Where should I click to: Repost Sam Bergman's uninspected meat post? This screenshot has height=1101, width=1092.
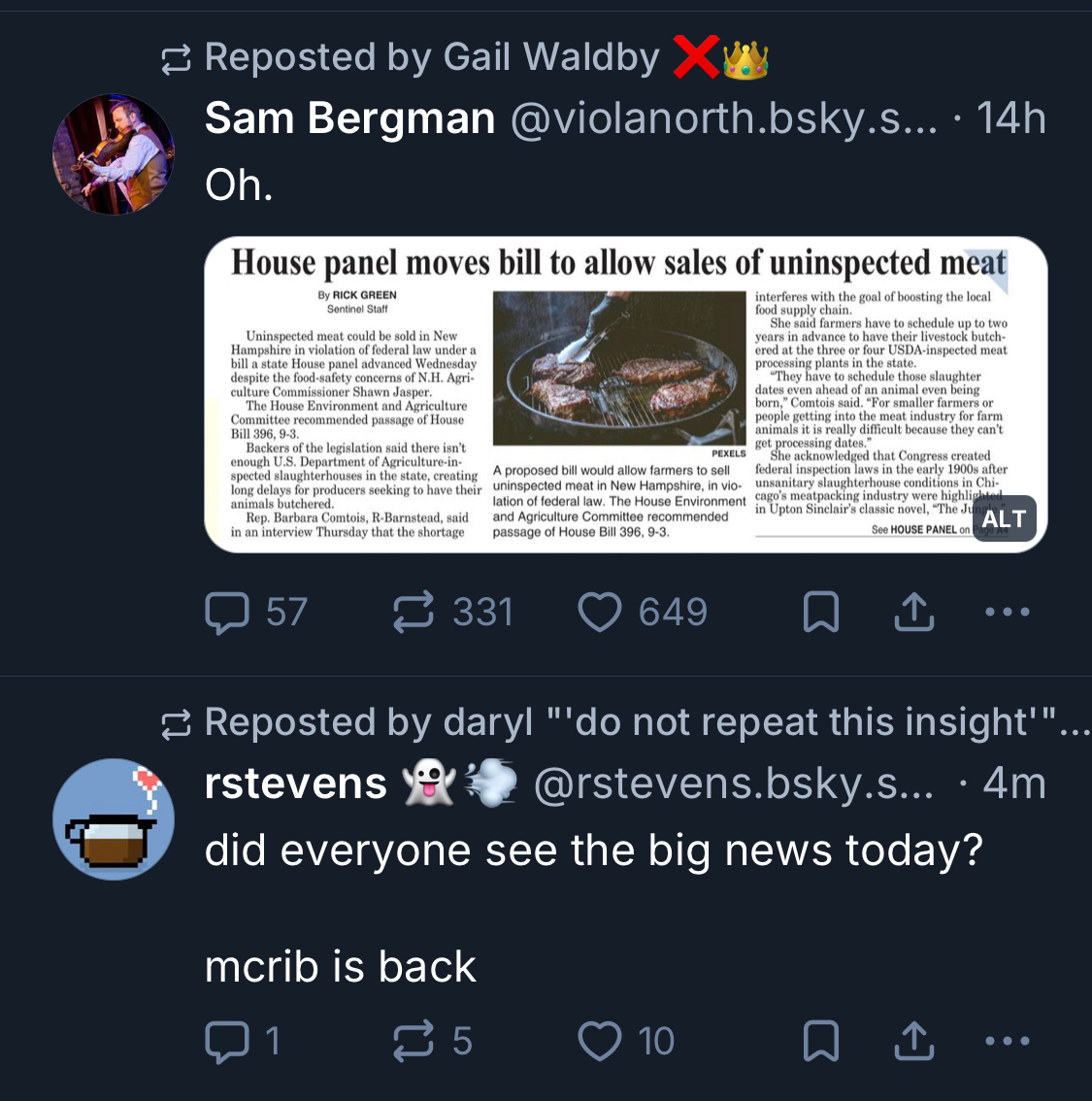click(413, 613)
